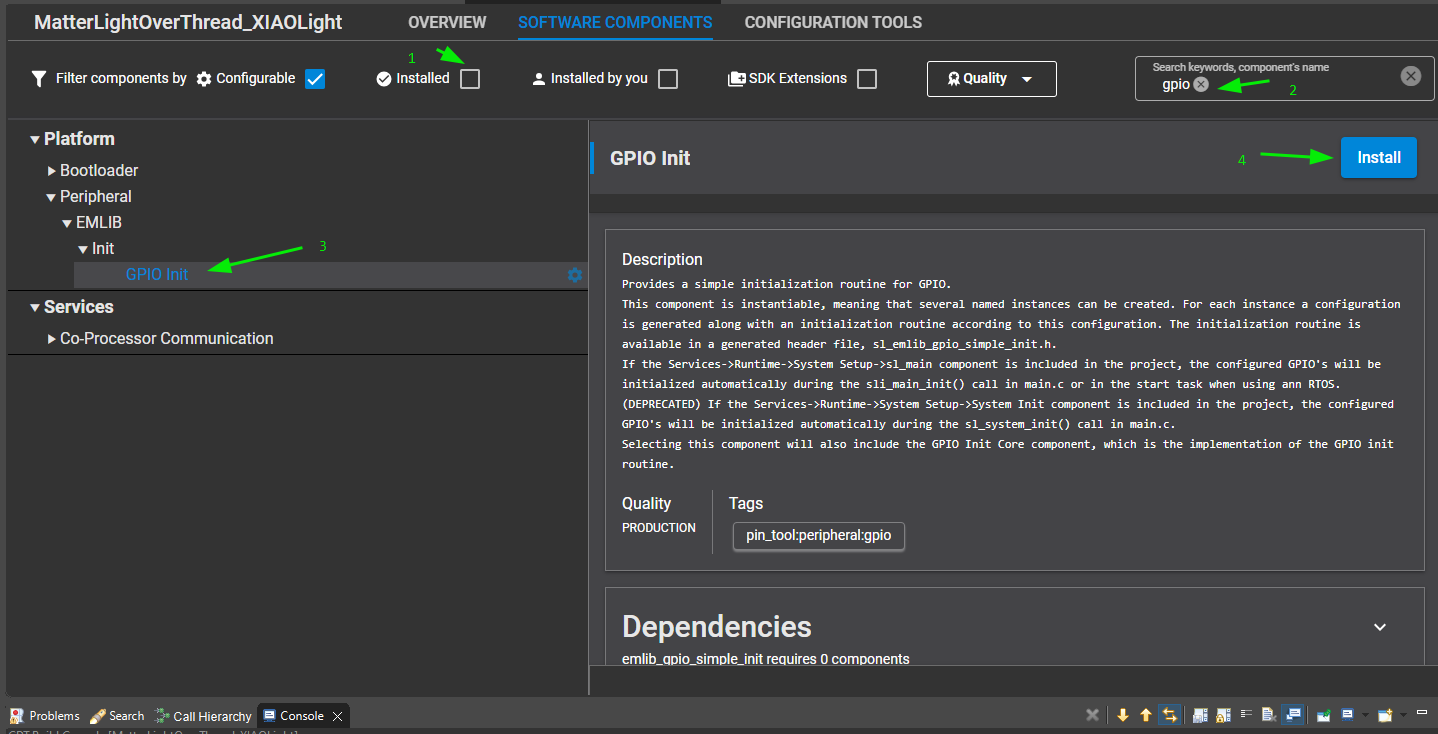The width and height of the screenshot is (1438, 734).
Task: Check the Installed by you checkbox
Action: 668,79
